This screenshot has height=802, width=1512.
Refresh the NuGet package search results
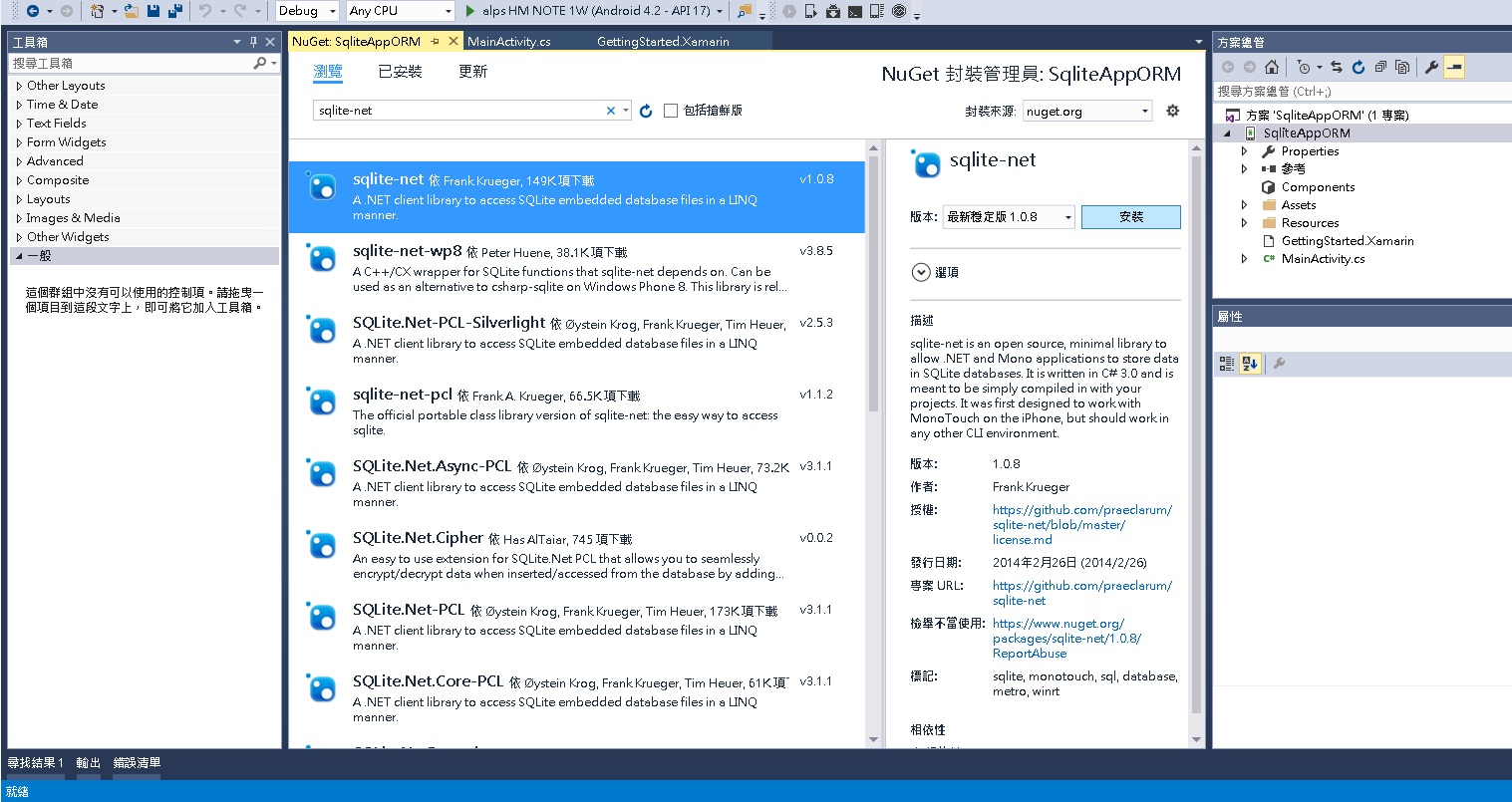point(646,111)
